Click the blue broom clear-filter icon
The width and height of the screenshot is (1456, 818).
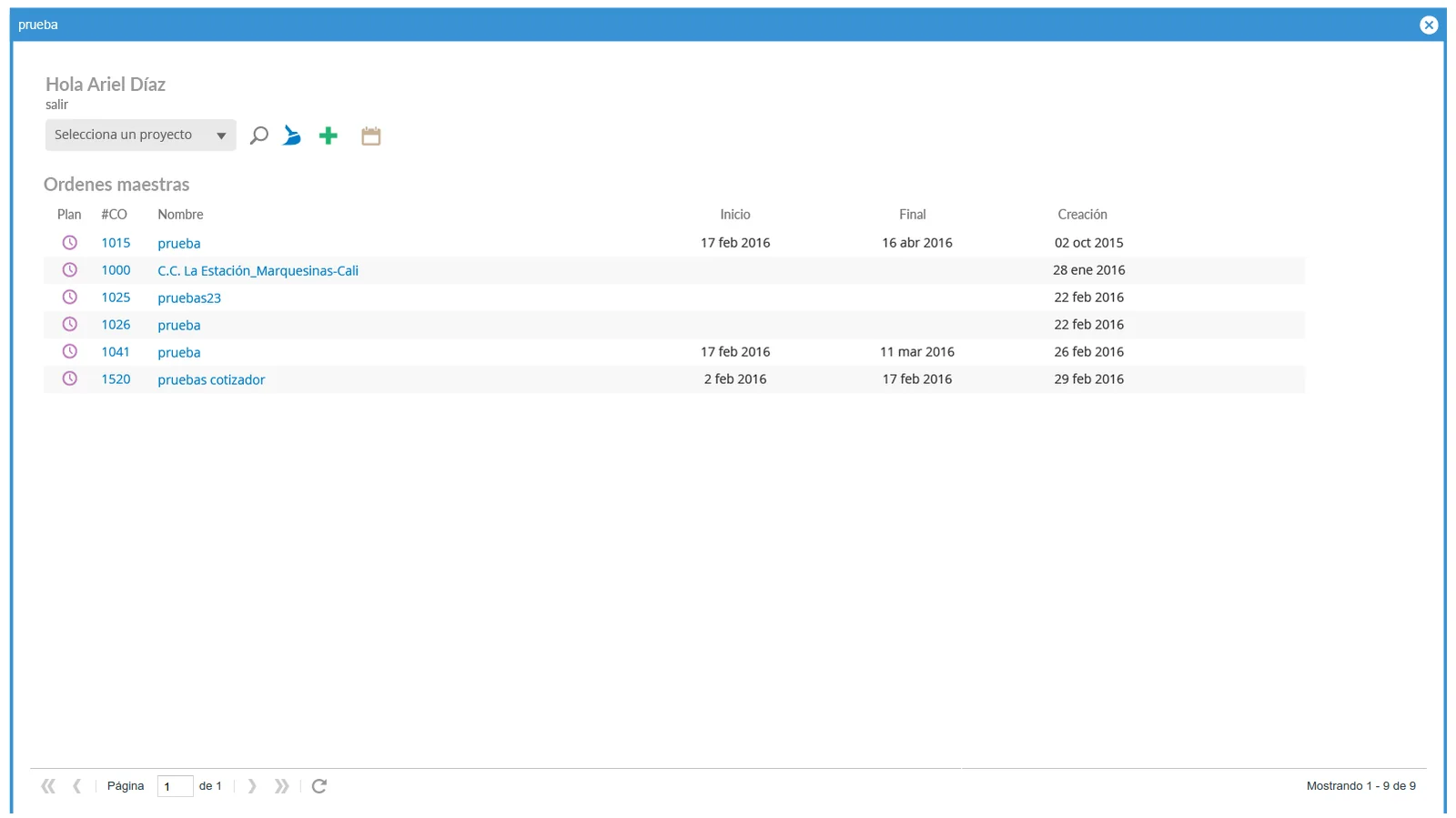tap(291, 136)
